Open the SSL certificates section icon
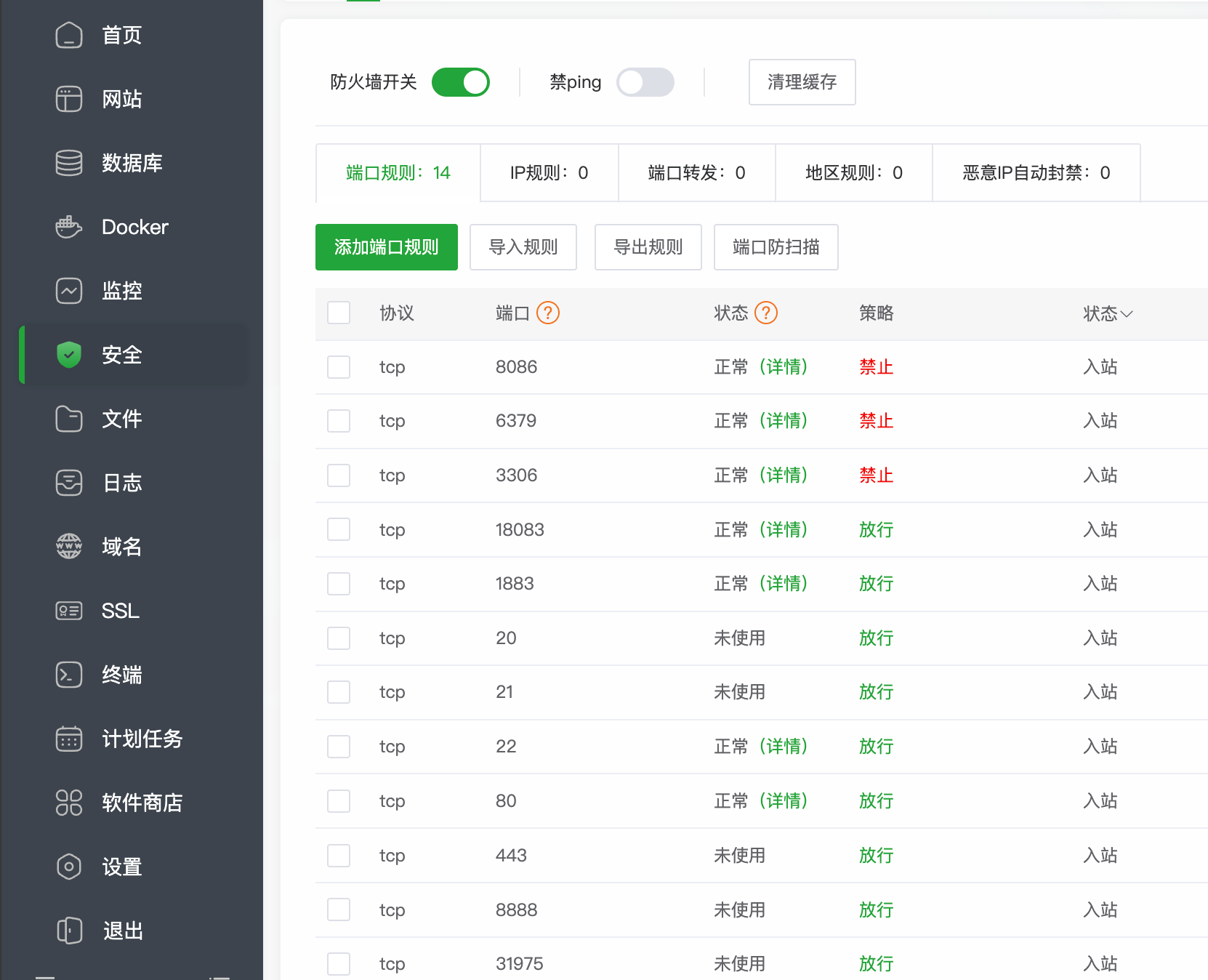1208x980 pixels. coord(69,611)
